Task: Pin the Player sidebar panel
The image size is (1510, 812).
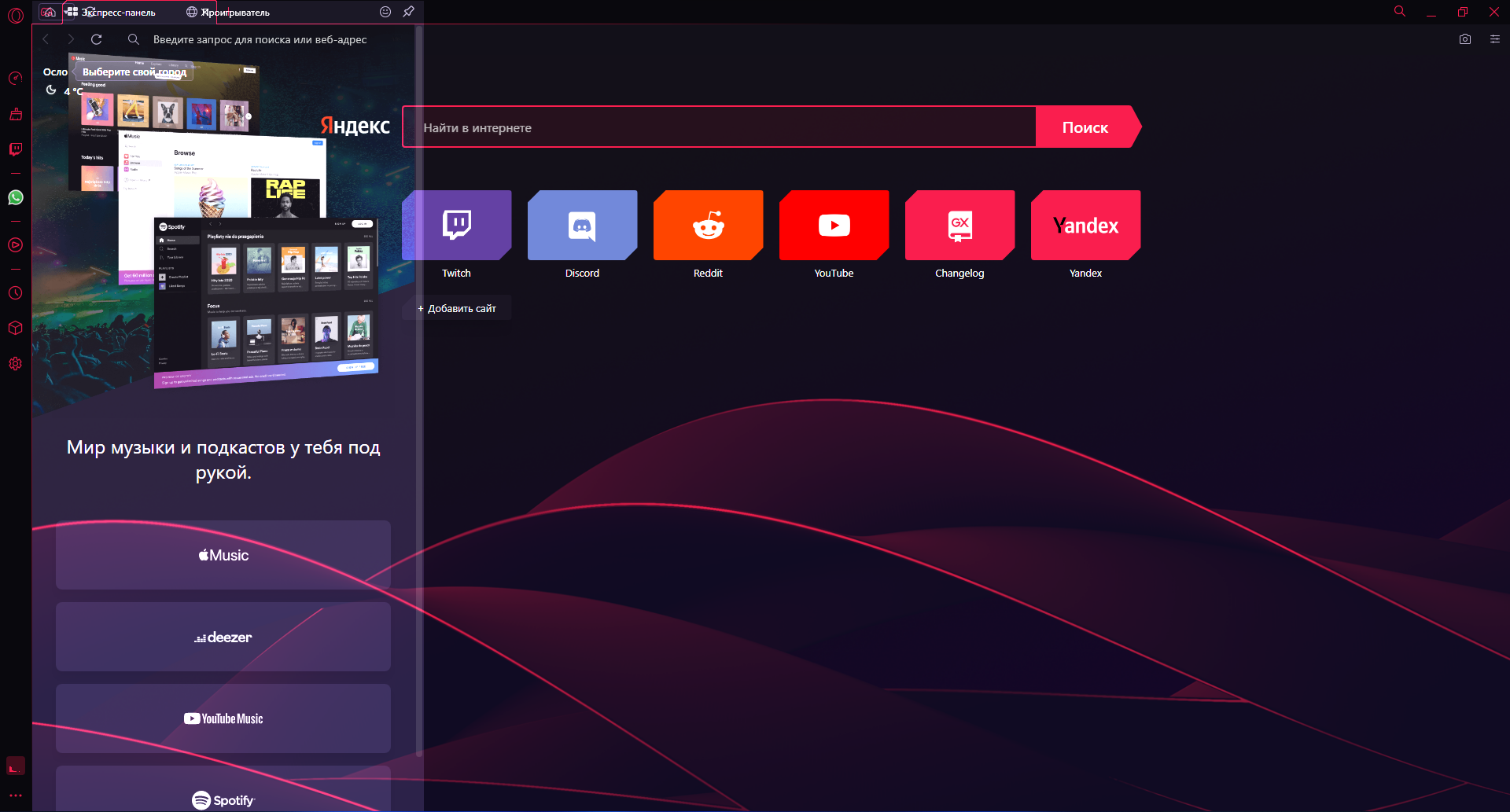Action: (408, 12)
